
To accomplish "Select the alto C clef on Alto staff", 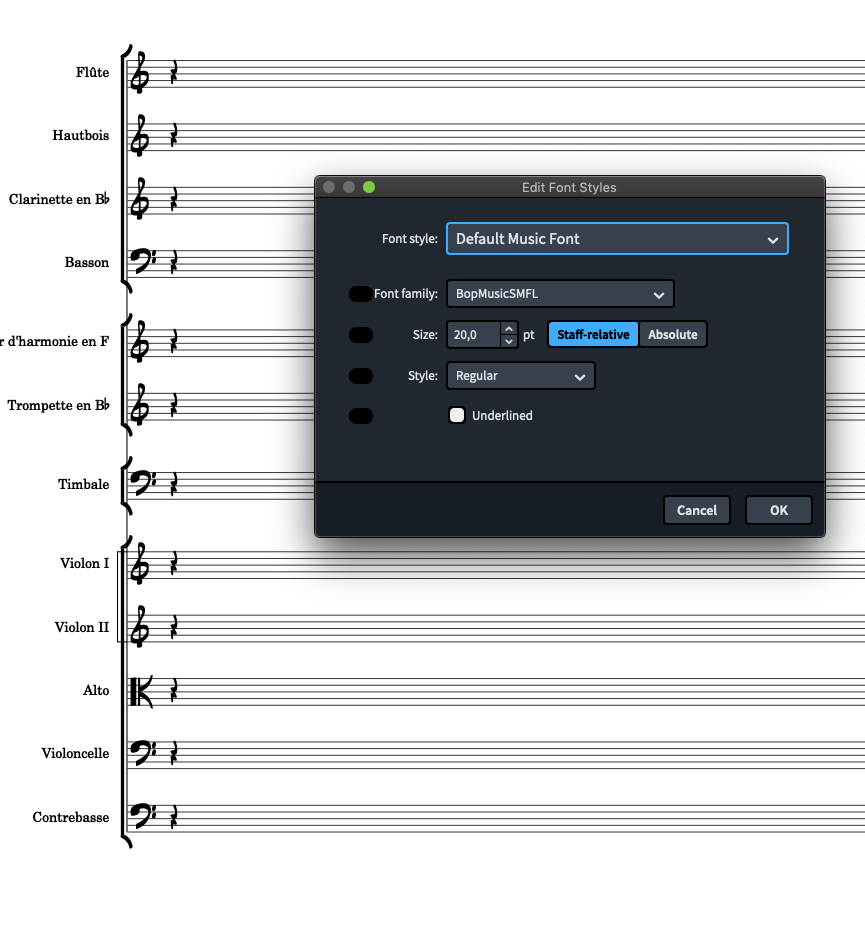I will point(141,691).
